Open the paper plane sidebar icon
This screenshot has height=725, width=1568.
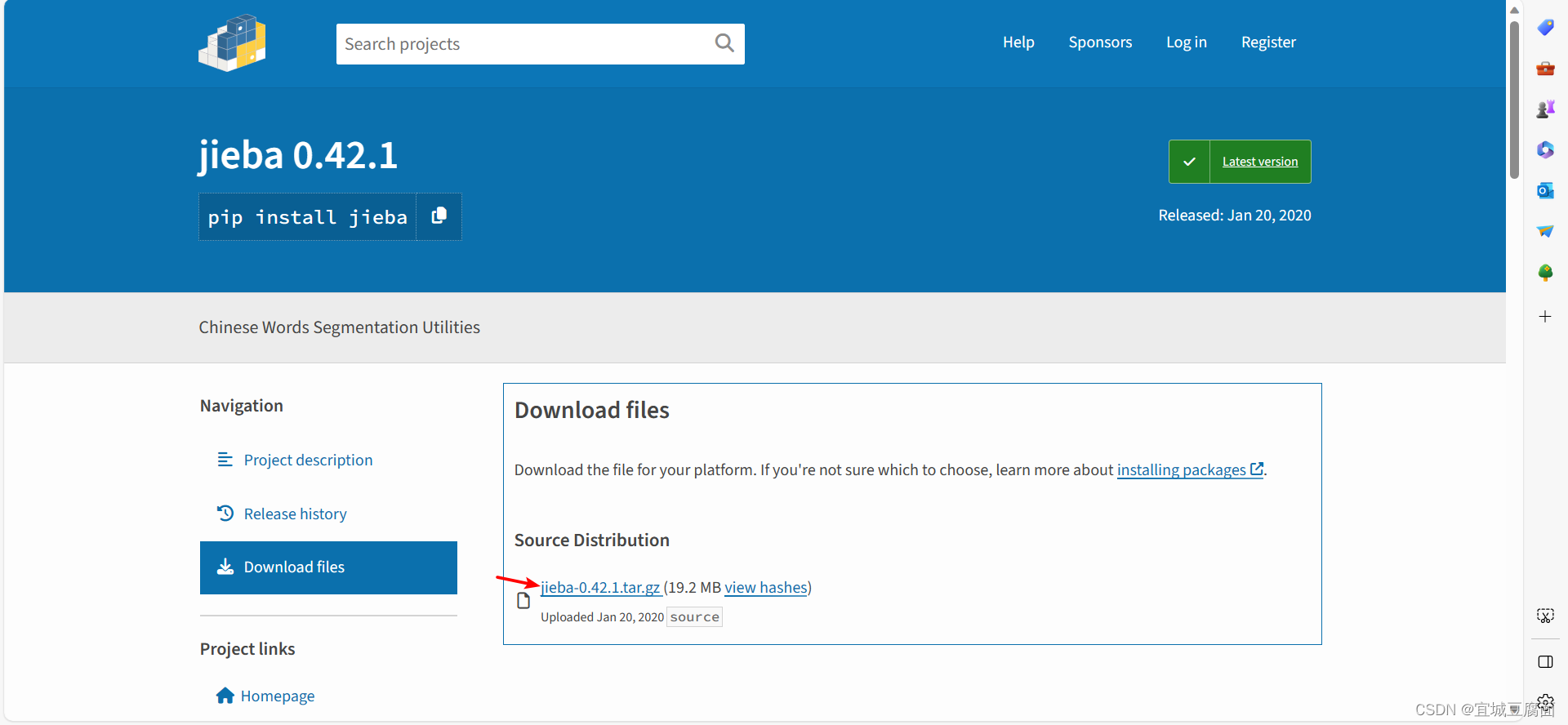click(1545, 232)
